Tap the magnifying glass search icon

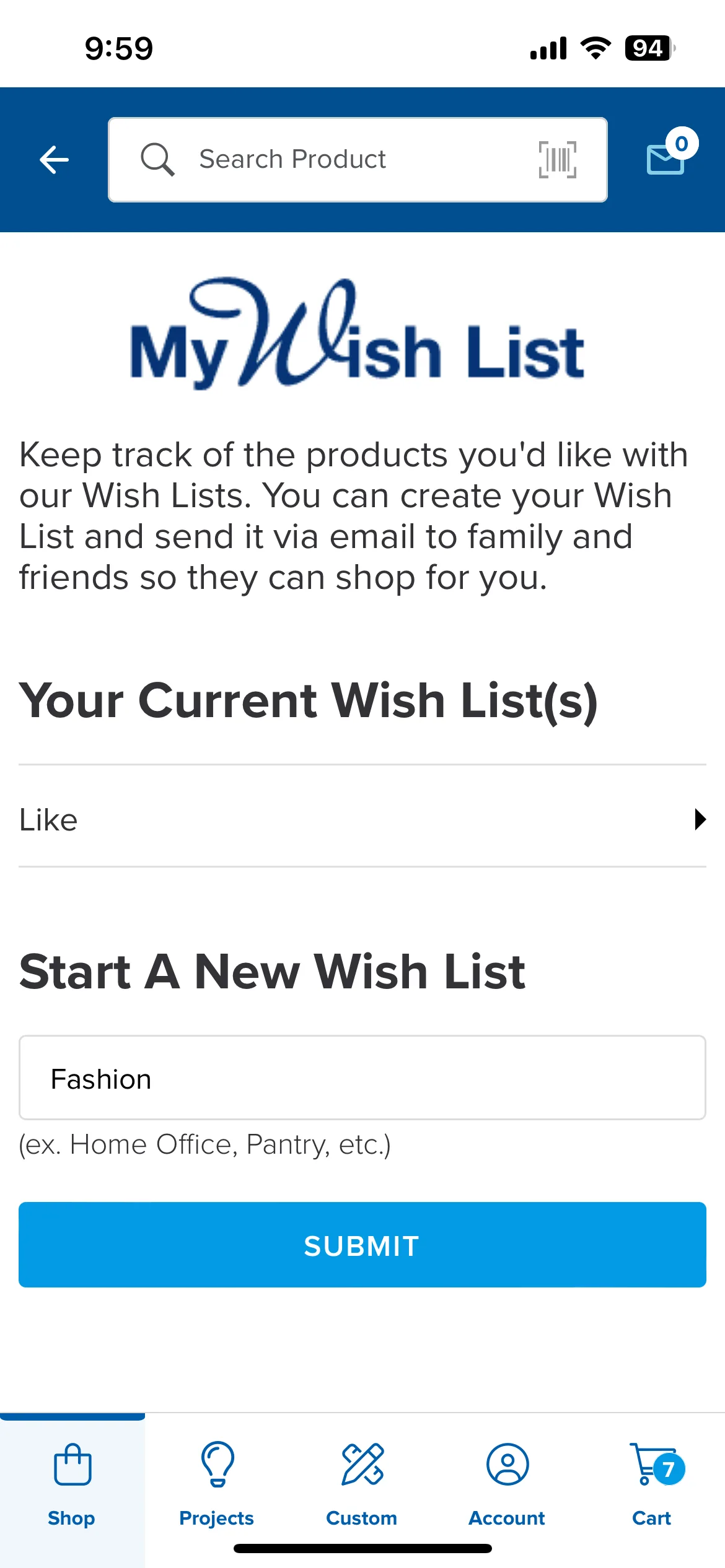[157, 160]
